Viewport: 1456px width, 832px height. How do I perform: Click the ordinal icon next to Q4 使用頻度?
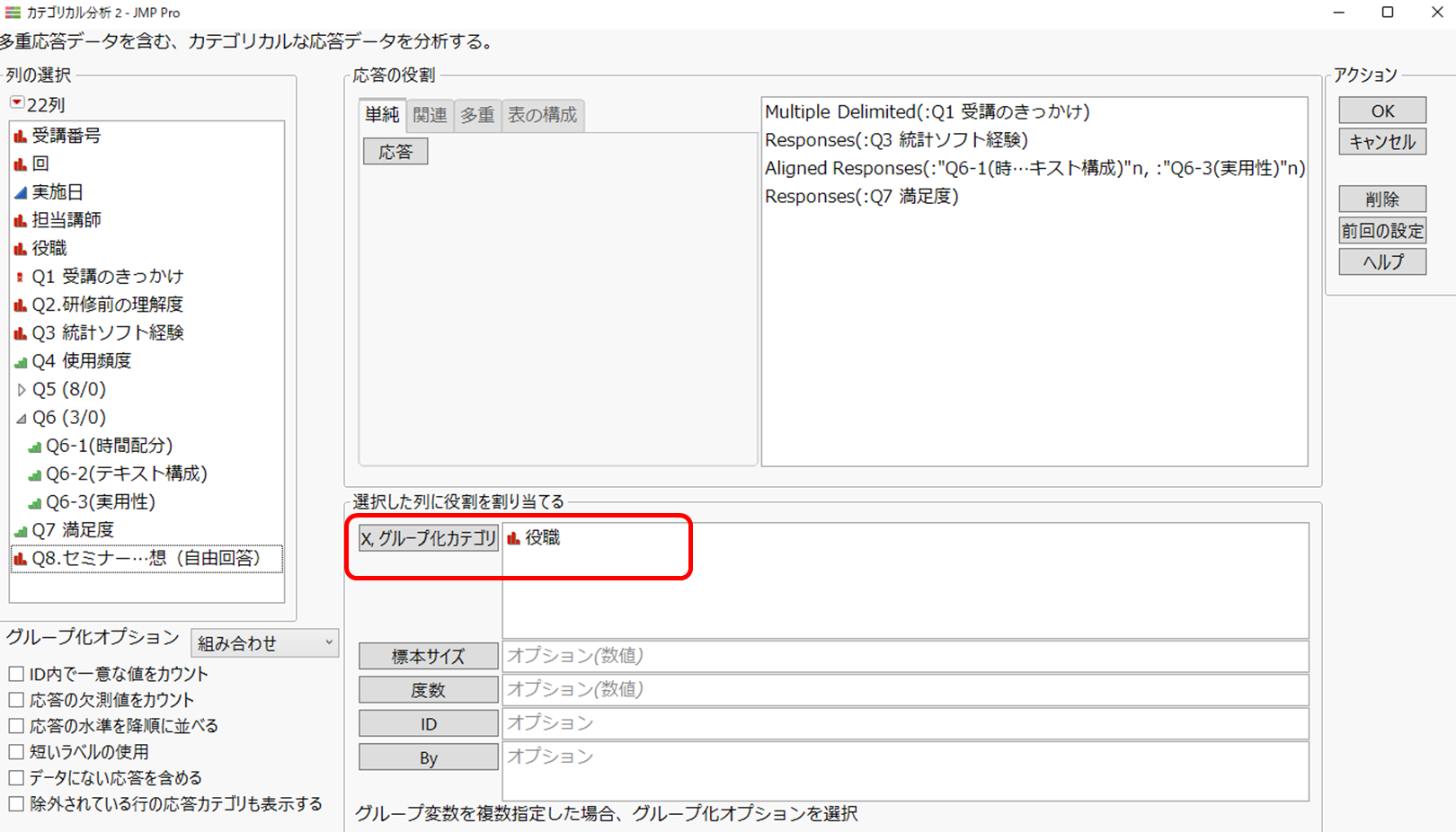coord(20,362)
